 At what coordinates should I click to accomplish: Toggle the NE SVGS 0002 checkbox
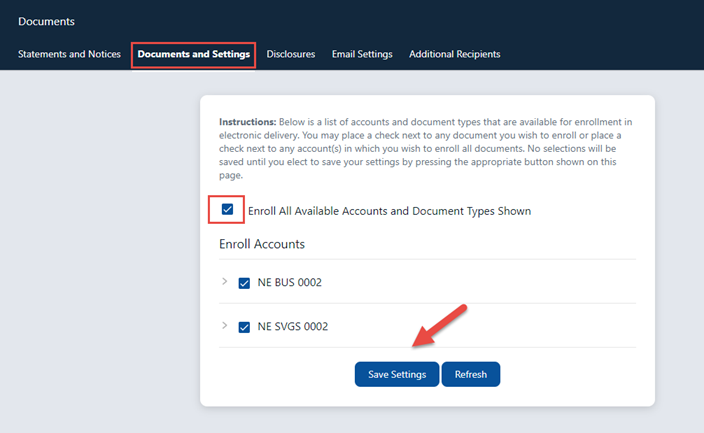pos(245,327)
